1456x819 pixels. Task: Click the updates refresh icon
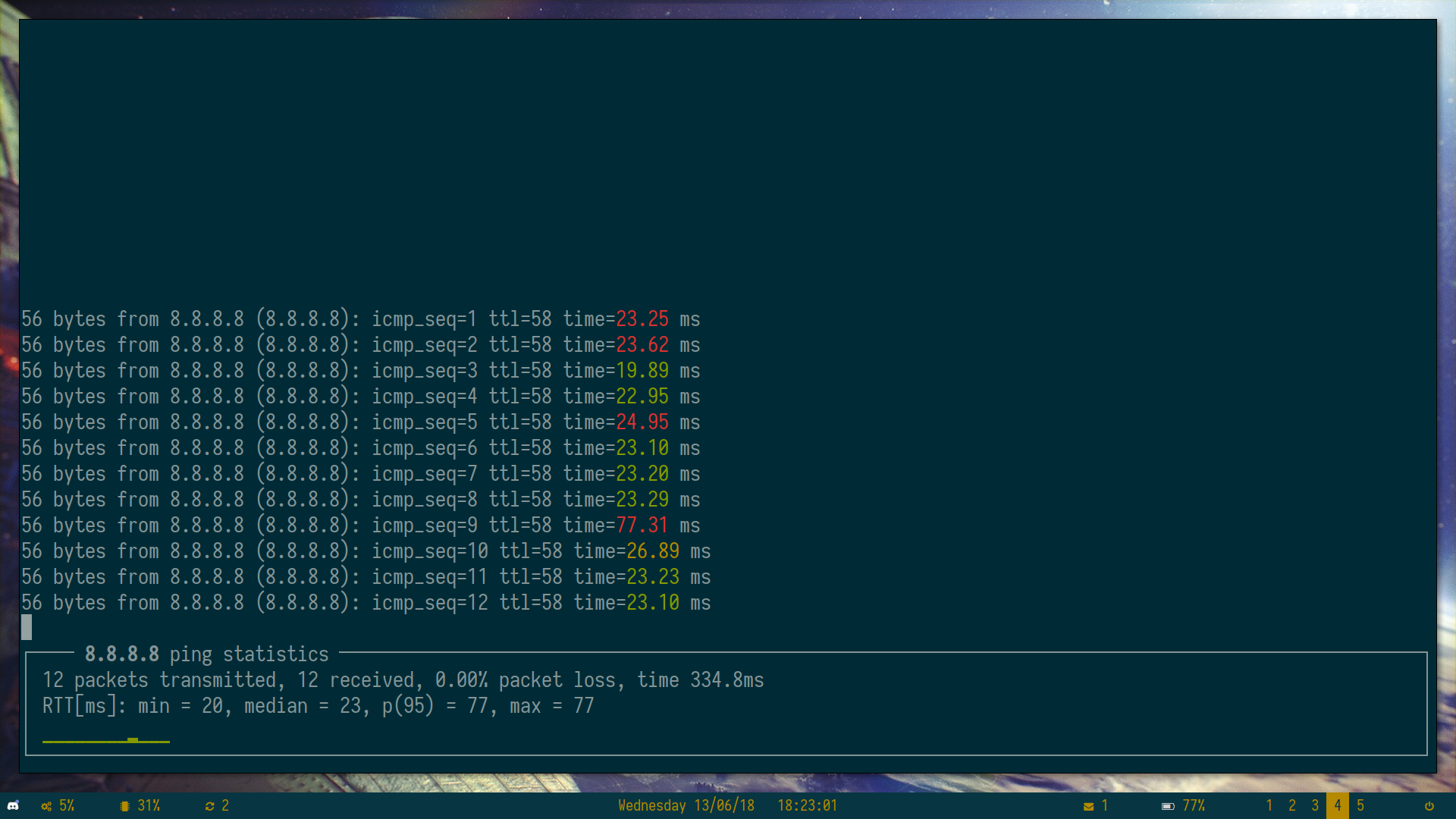(x=209, y=806)
